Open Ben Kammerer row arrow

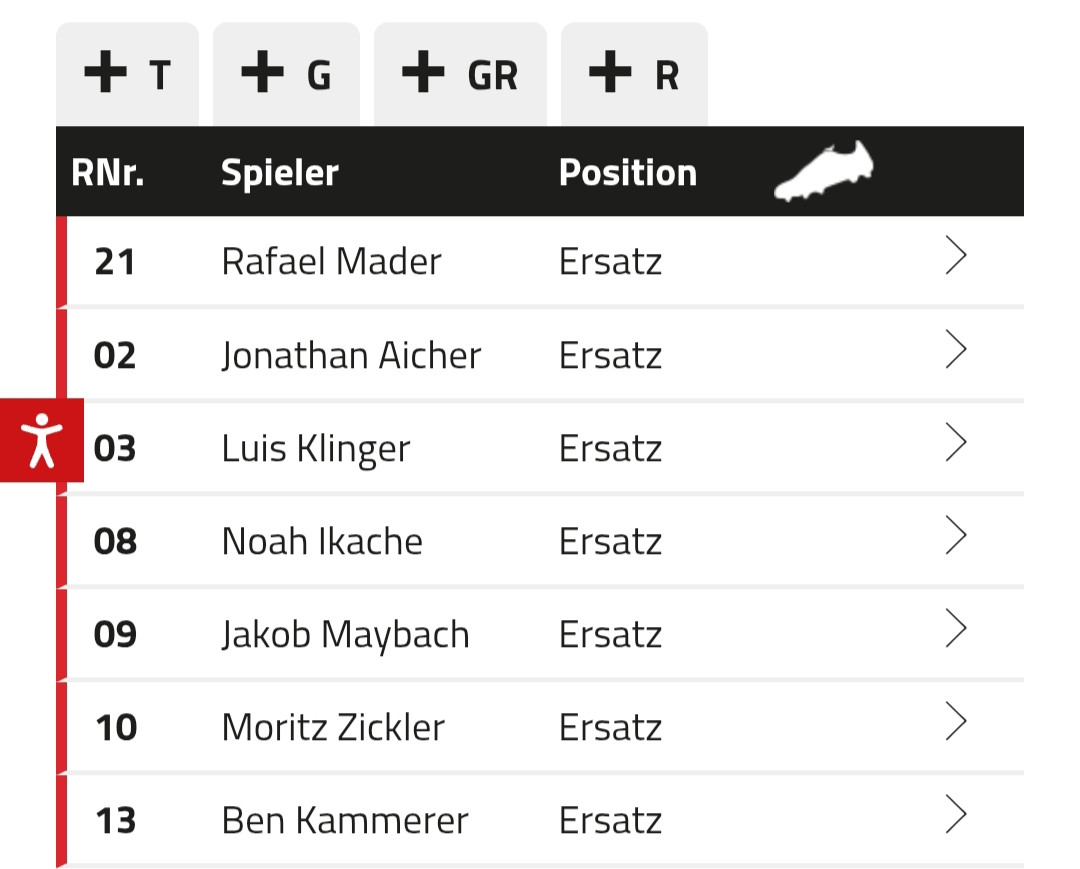(x=956, y=816)
